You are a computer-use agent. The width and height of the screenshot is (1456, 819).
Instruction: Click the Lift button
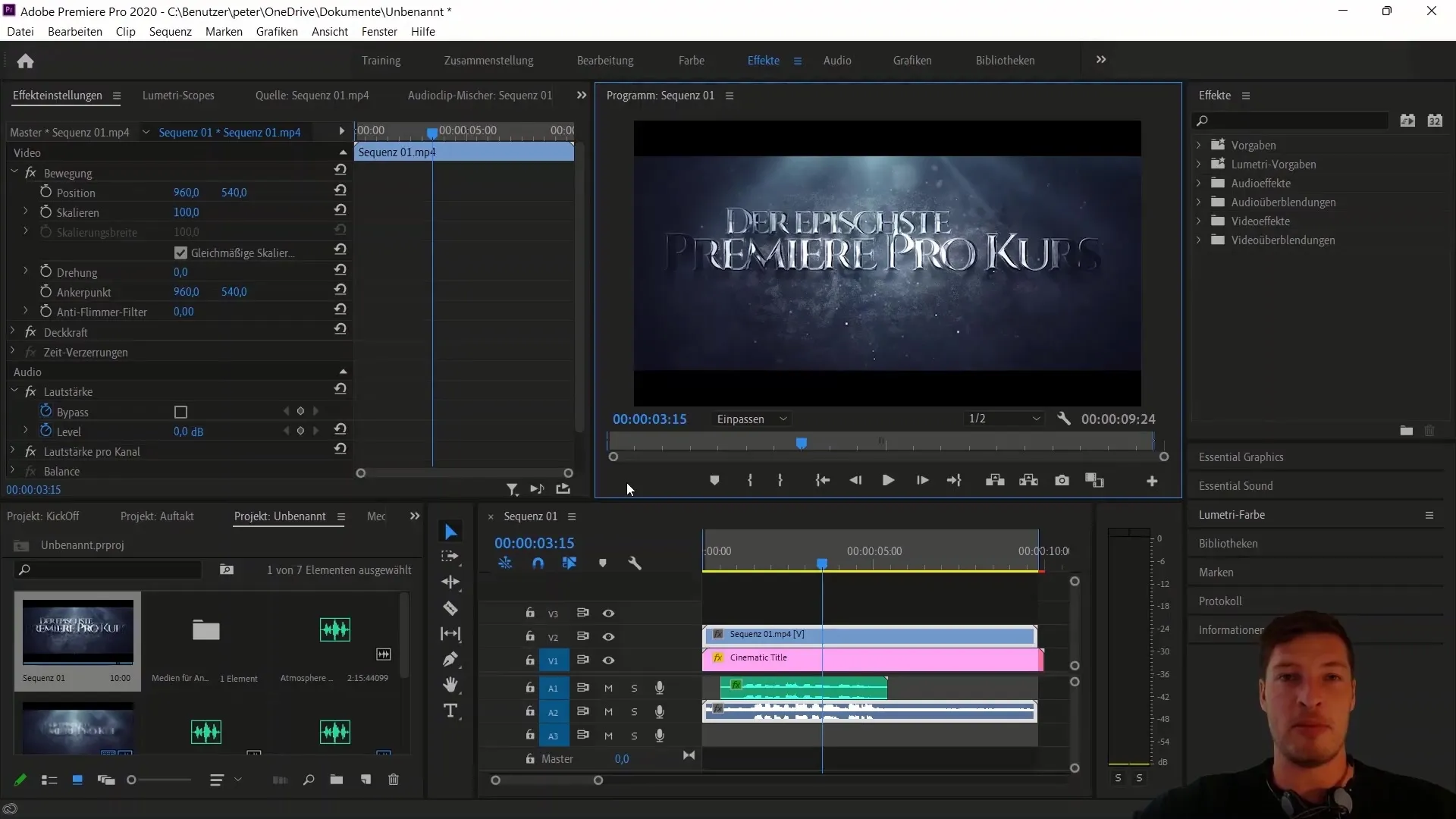[995, 481]
